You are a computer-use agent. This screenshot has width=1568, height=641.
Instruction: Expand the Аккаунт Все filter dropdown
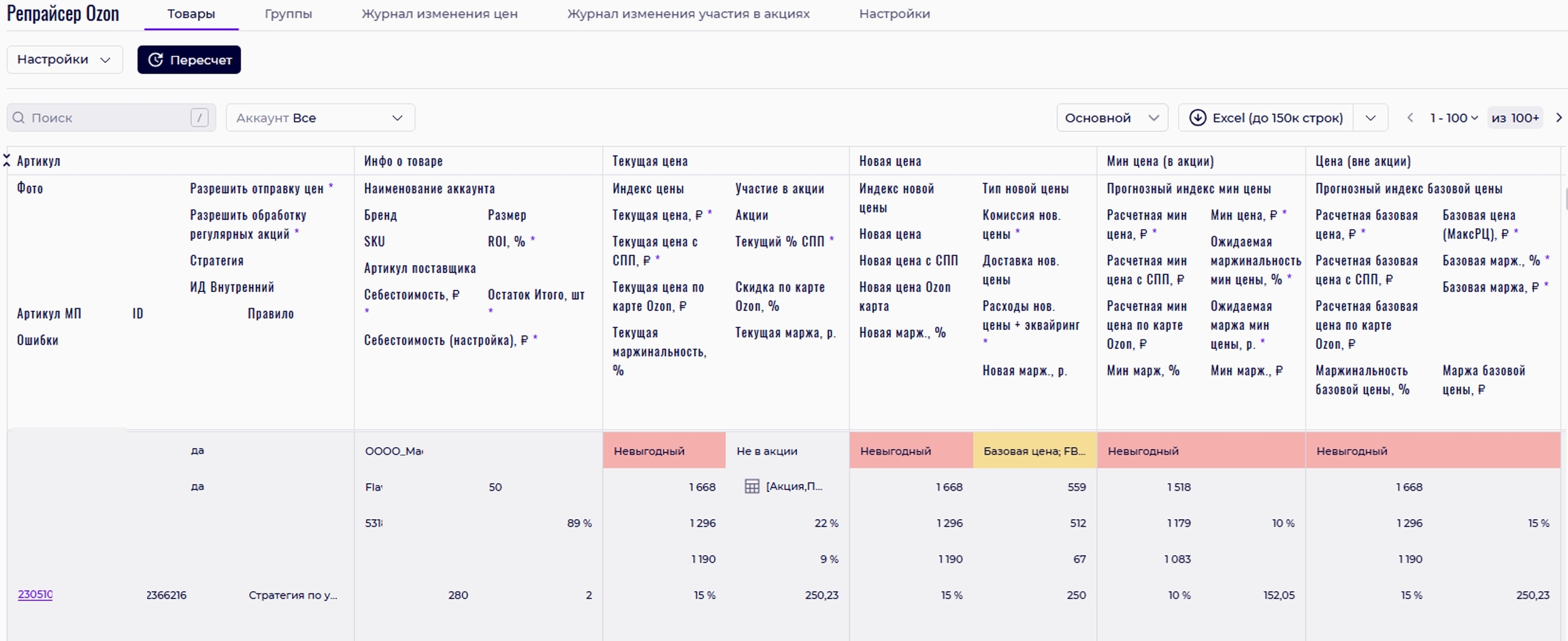tap(320, 118)
